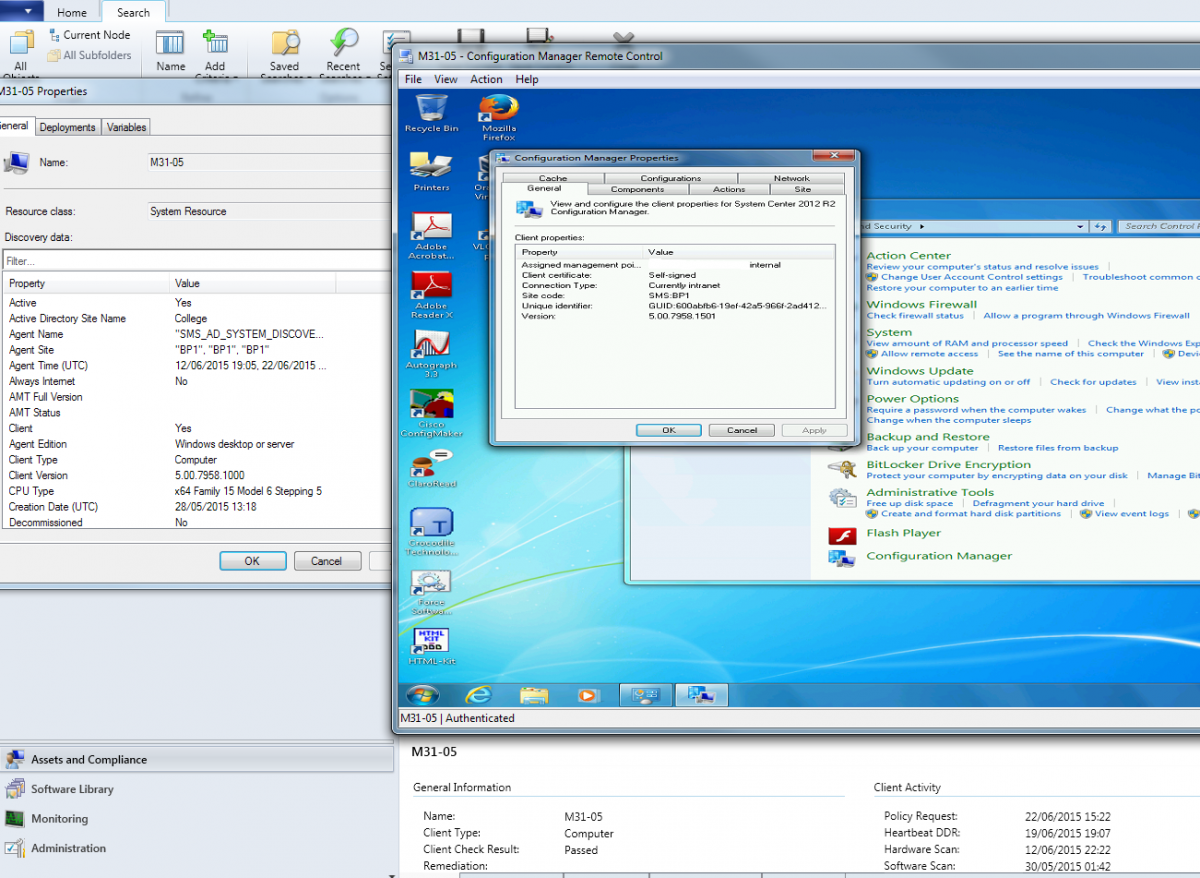This screenshot has height=878, width=1200.
Task: Open the Deployments tab in M31-05 Properties
Action: click(x=68, y=127)
